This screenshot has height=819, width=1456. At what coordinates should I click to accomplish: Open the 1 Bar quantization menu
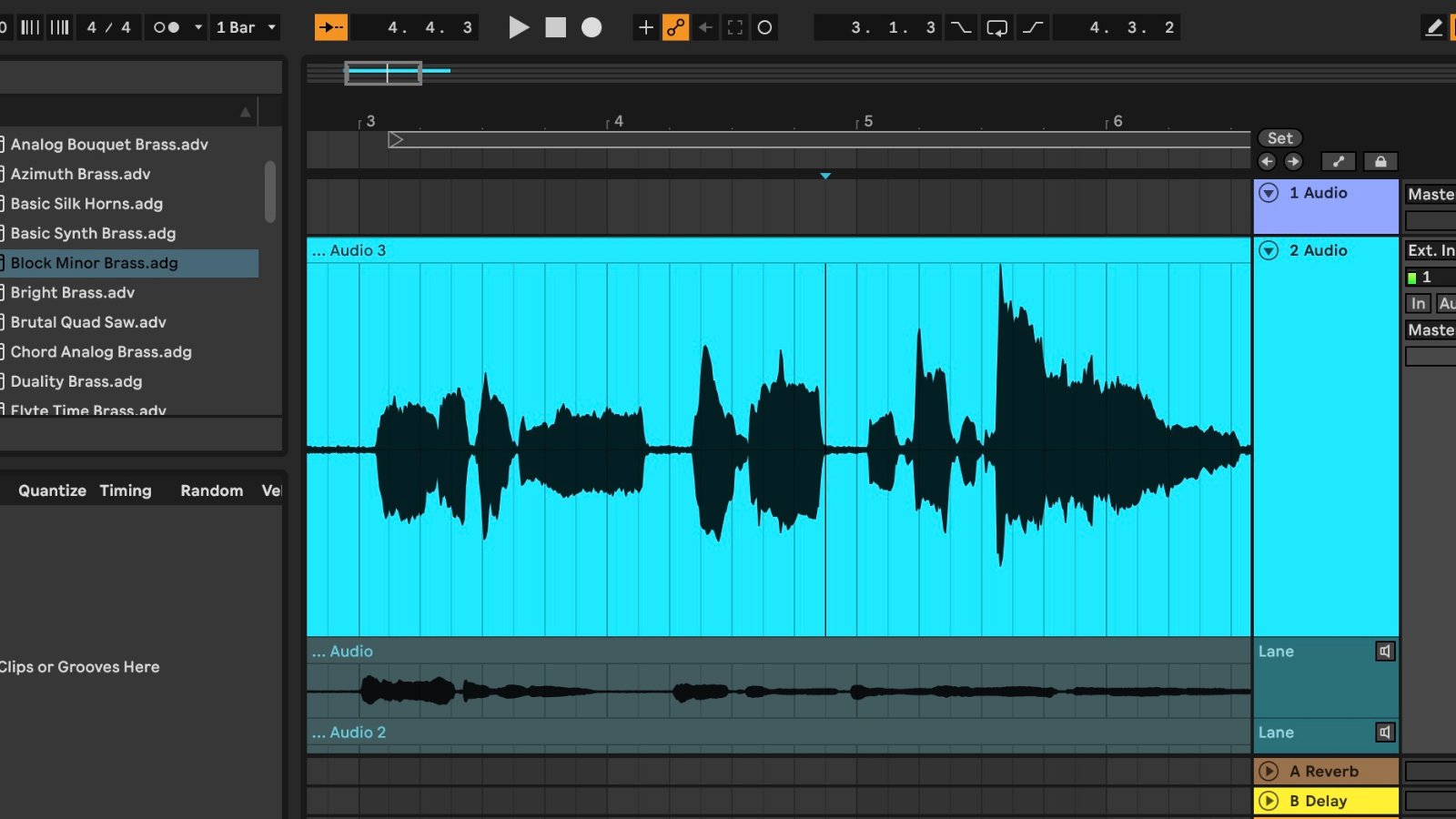click(x=246, y=27)
